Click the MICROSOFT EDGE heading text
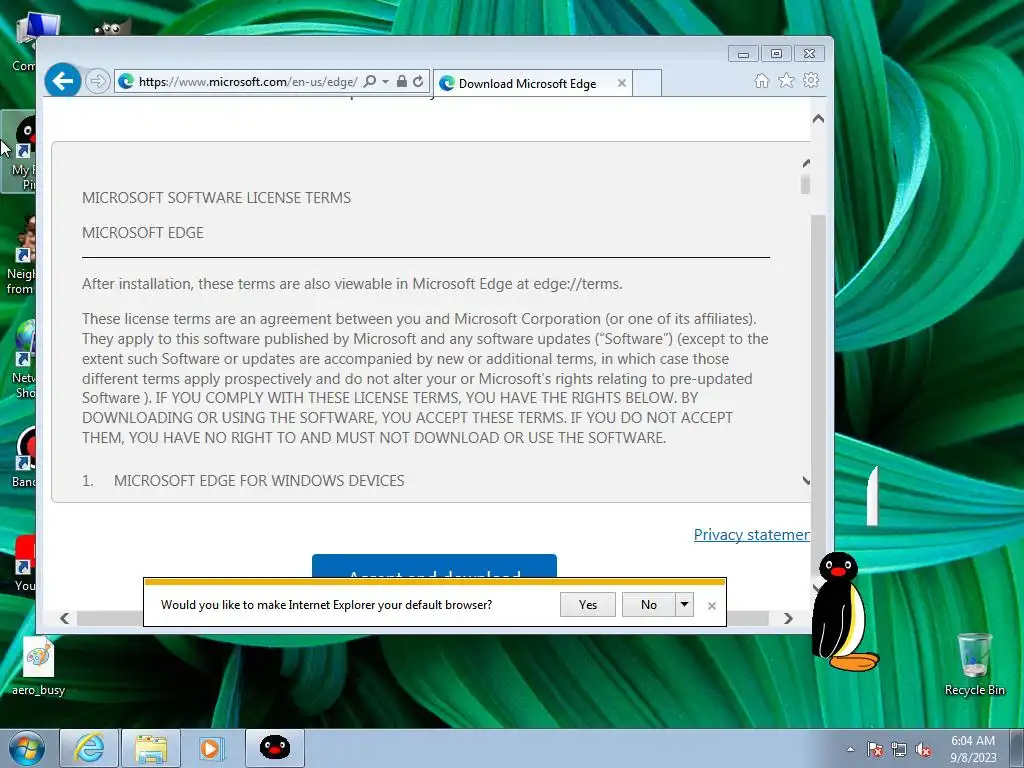1024x768 pixels. (x=143, y=233)
